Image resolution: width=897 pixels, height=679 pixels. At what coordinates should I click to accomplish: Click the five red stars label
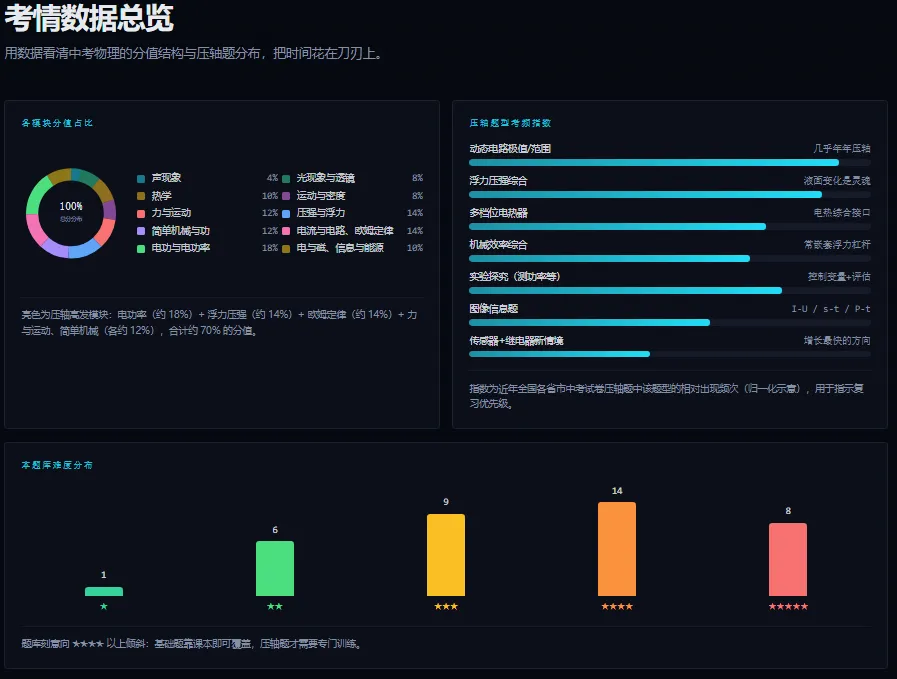788,606
